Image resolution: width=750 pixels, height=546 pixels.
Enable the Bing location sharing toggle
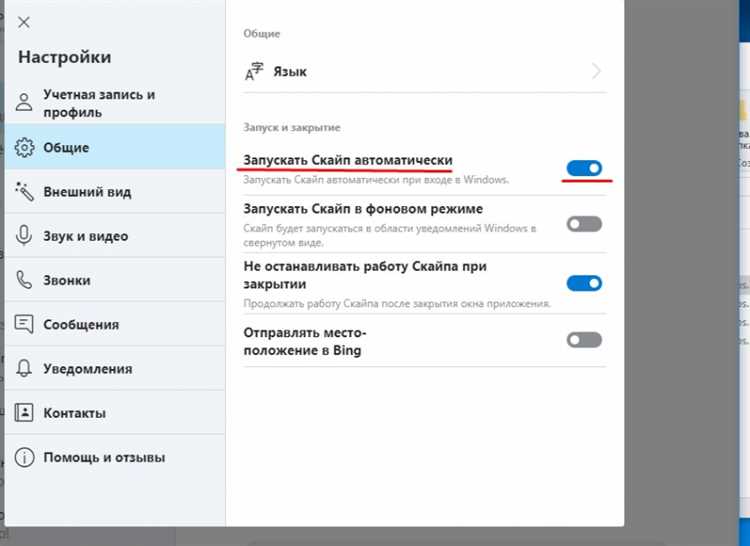[584, 340]
